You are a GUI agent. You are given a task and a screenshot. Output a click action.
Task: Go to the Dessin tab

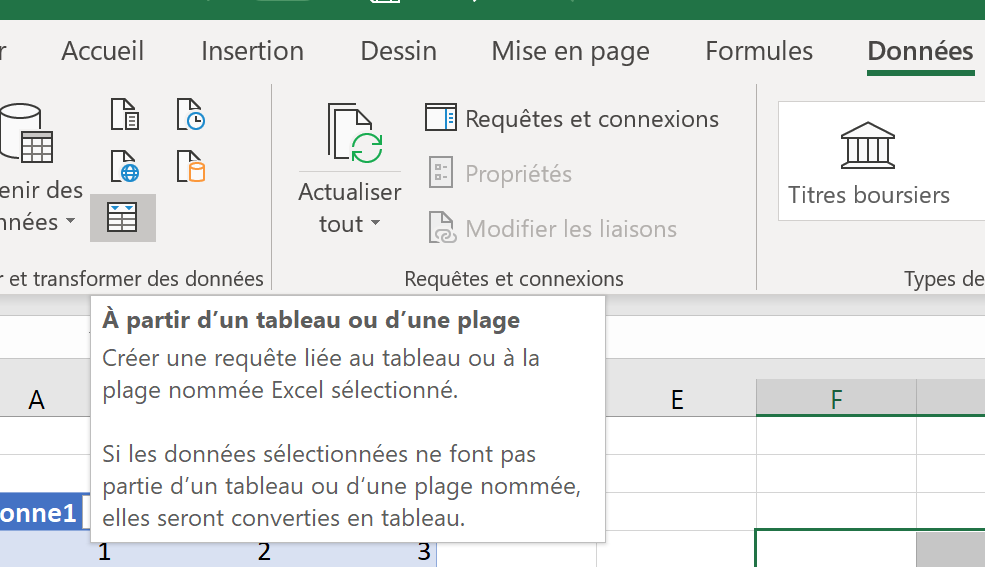coord(398,51)
